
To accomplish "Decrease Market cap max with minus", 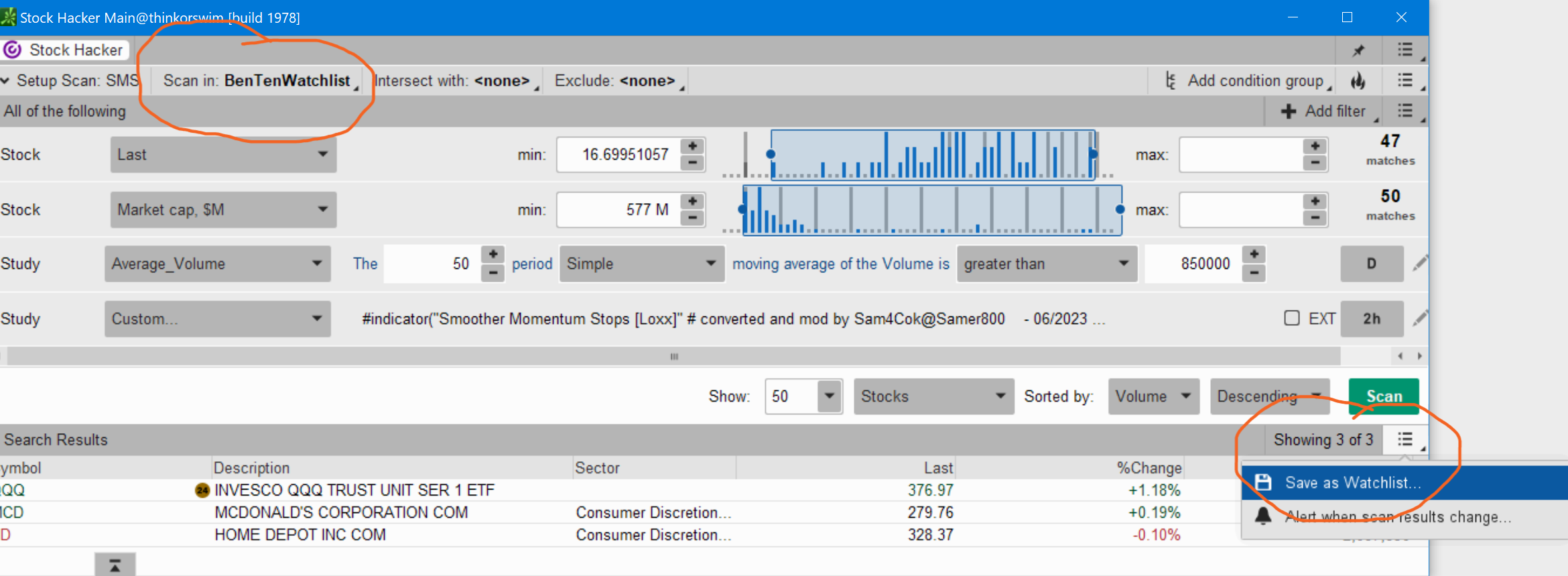I will pyautogui.click(x=1315, y=218).
